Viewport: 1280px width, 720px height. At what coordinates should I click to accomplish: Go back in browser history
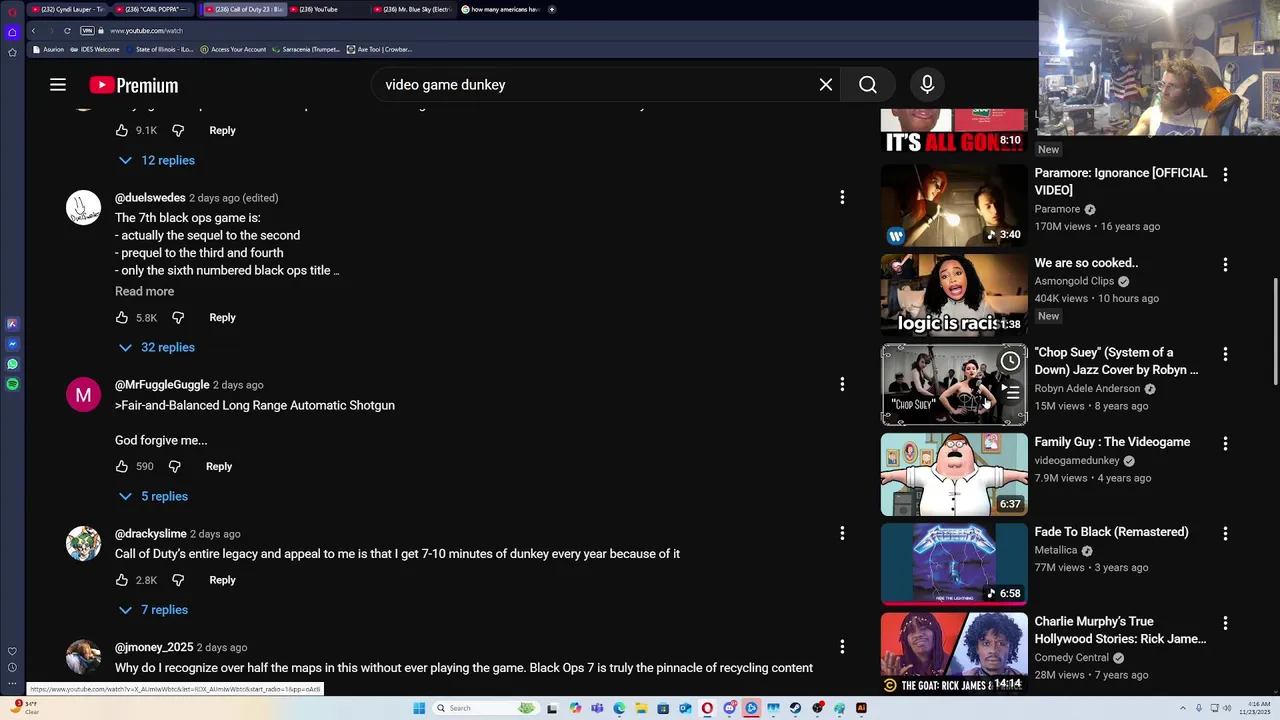[x=33, y=31]
